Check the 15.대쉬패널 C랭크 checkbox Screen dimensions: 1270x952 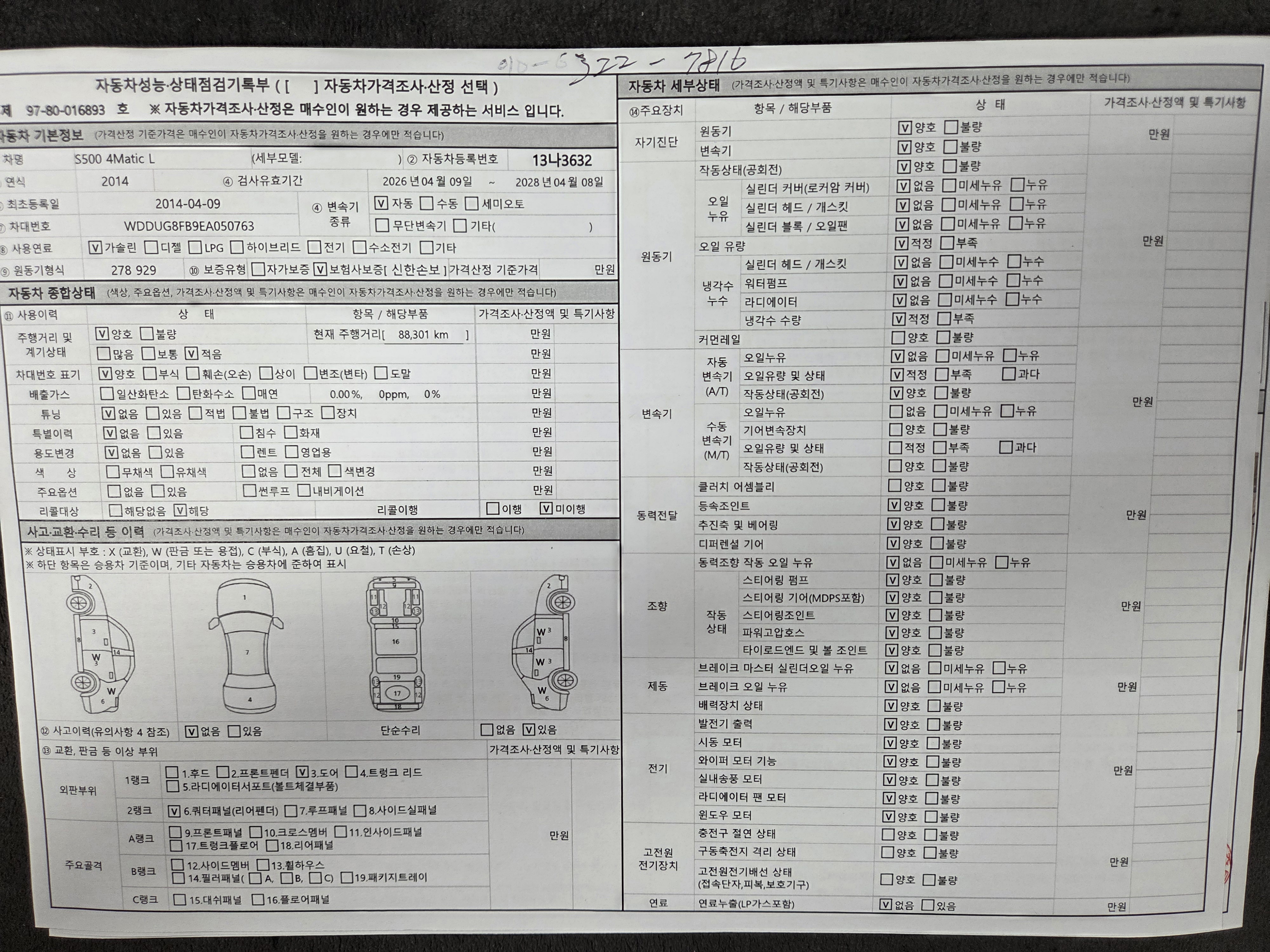pos(180,900)
